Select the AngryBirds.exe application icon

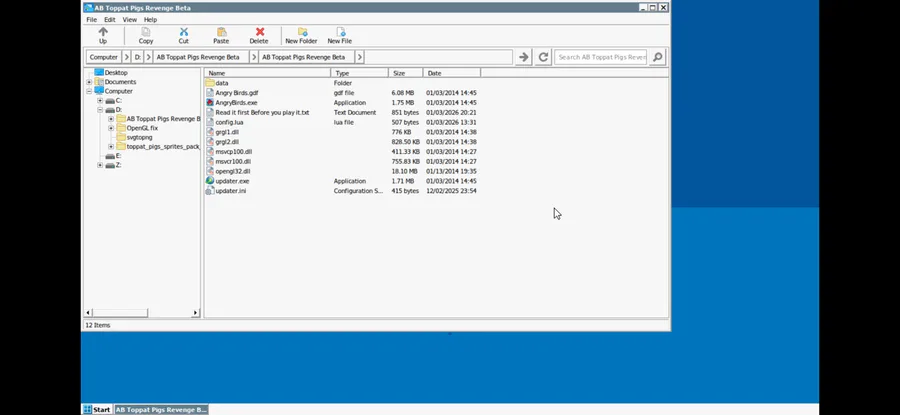point(210,103)
